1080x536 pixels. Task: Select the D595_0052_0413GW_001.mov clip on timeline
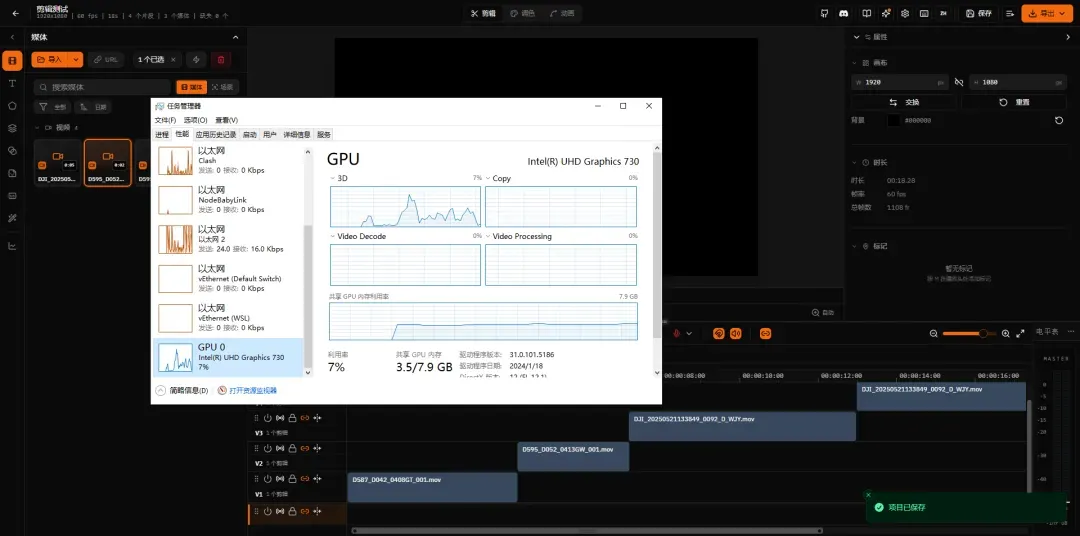click(573, 457)
